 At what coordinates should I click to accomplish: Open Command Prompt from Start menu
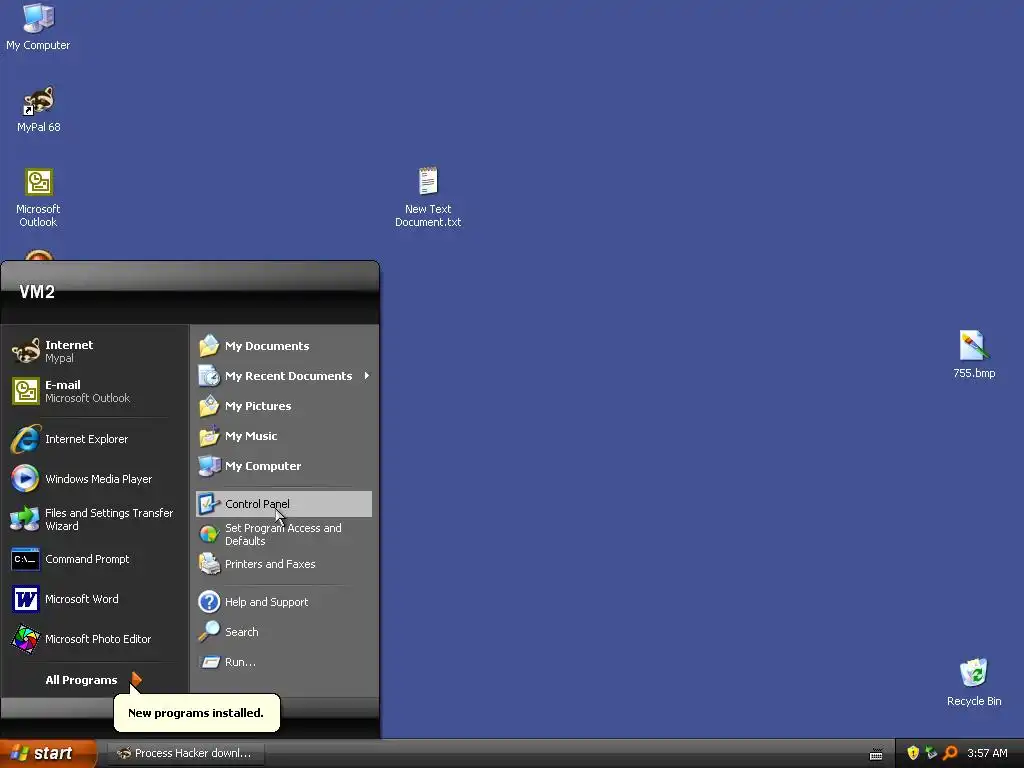tap(94, 559)
